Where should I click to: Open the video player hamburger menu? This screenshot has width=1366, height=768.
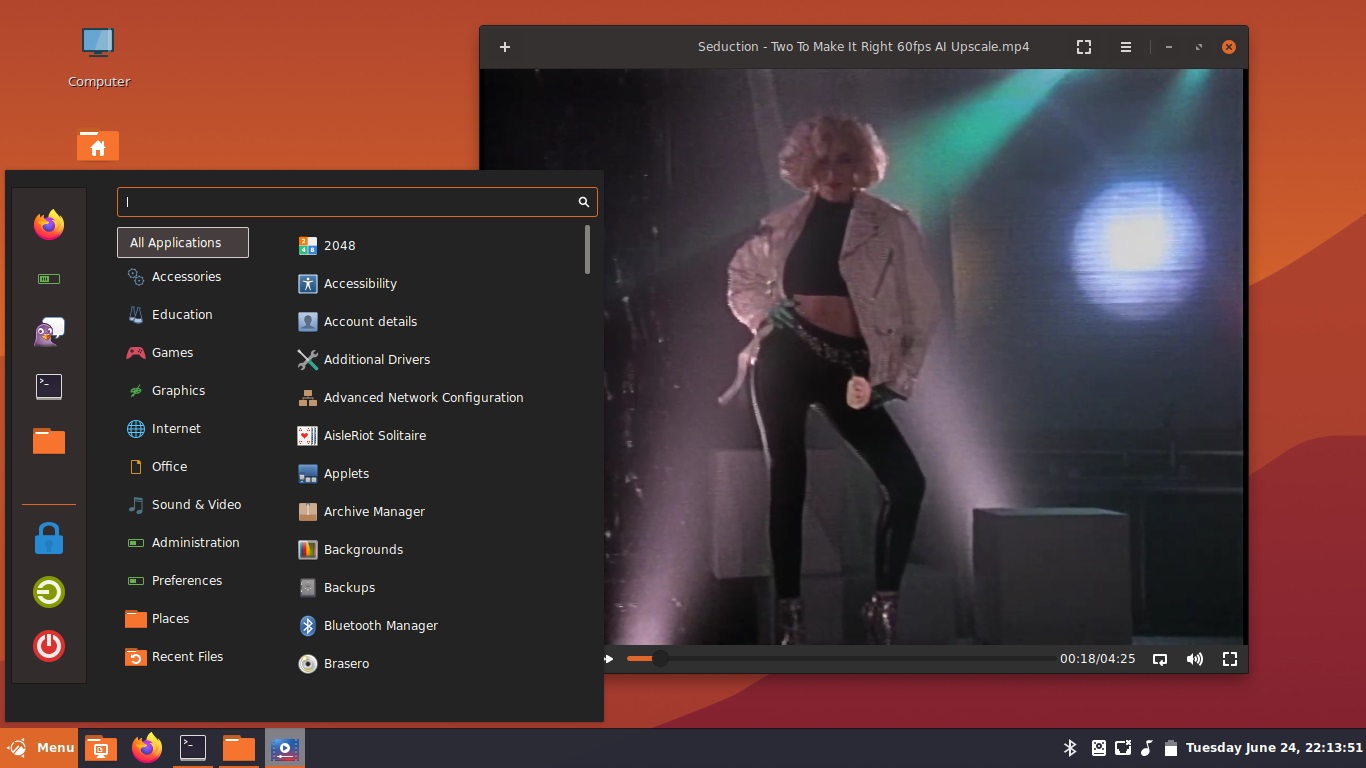pyautogui.click(x=1126, y=47)
